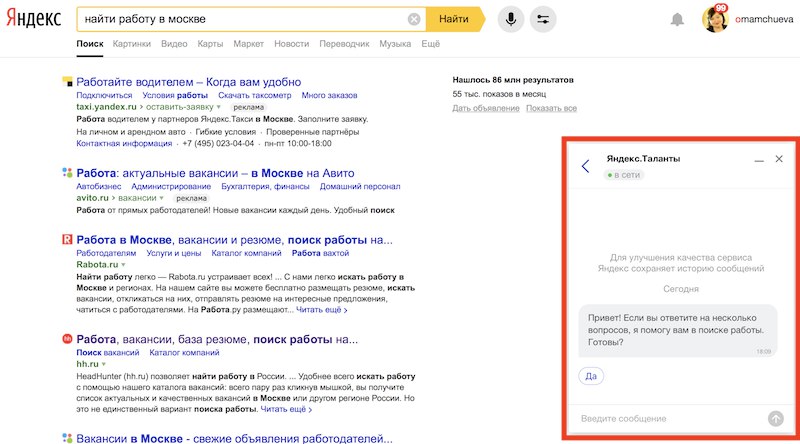Open the user avatar with 99 badge
Screen dimensions: 800x444
(715, 19)
